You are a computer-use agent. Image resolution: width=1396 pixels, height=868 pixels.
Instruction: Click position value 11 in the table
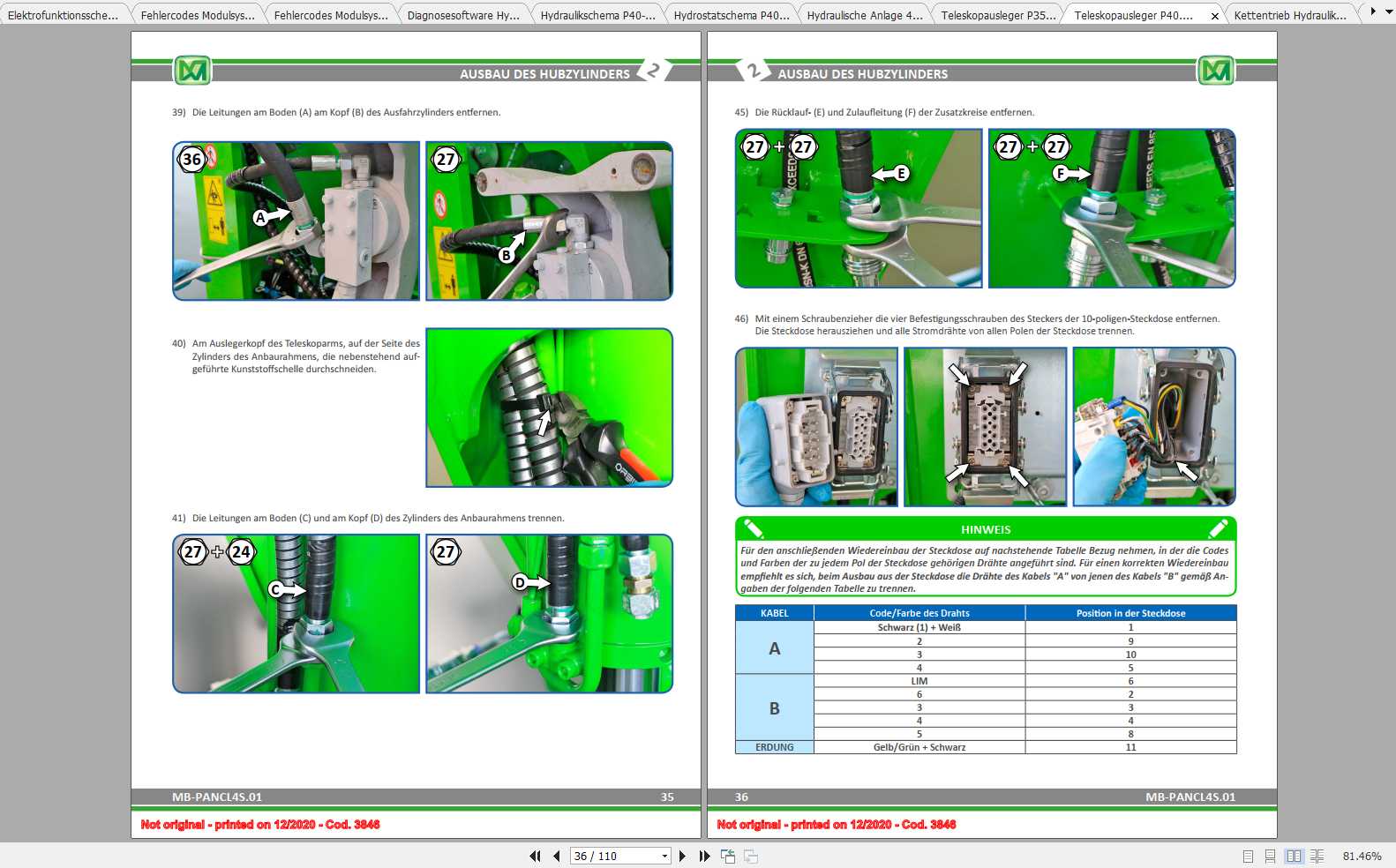(x=1131, y=747)
